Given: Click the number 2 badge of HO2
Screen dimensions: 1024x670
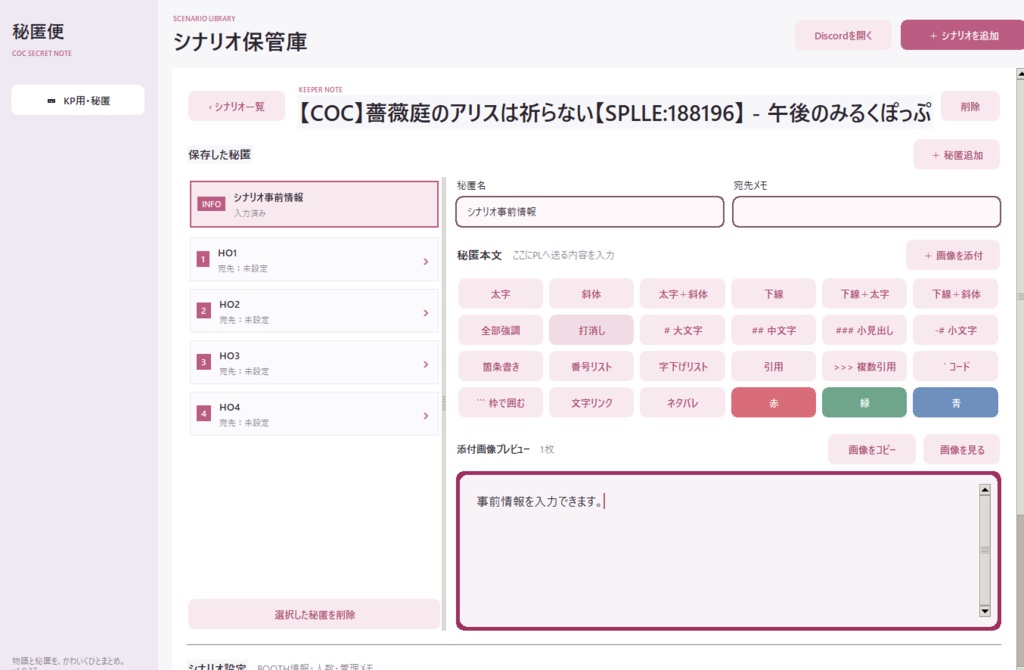Looking at the screenshot, I should point(203,311).
